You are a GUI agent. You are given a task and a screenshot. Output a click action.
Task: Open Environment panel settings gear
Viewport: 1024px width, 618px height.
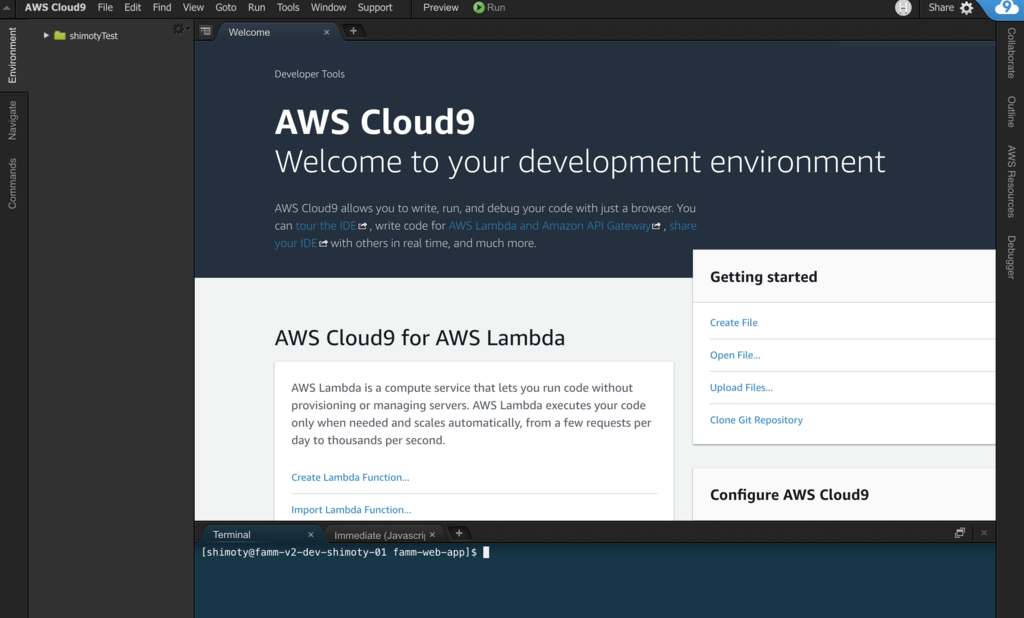tap(179, 30)
